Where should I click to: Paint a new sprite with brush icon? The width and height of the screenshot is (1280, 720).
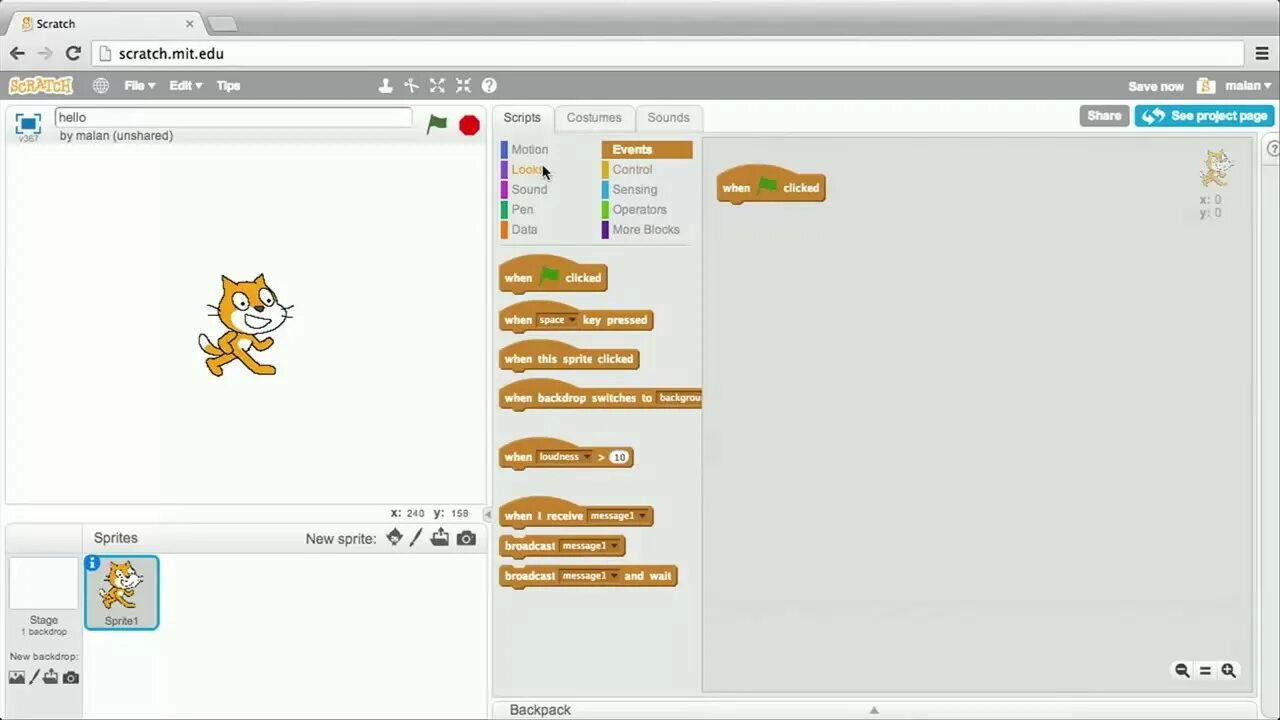click(417, 538)
